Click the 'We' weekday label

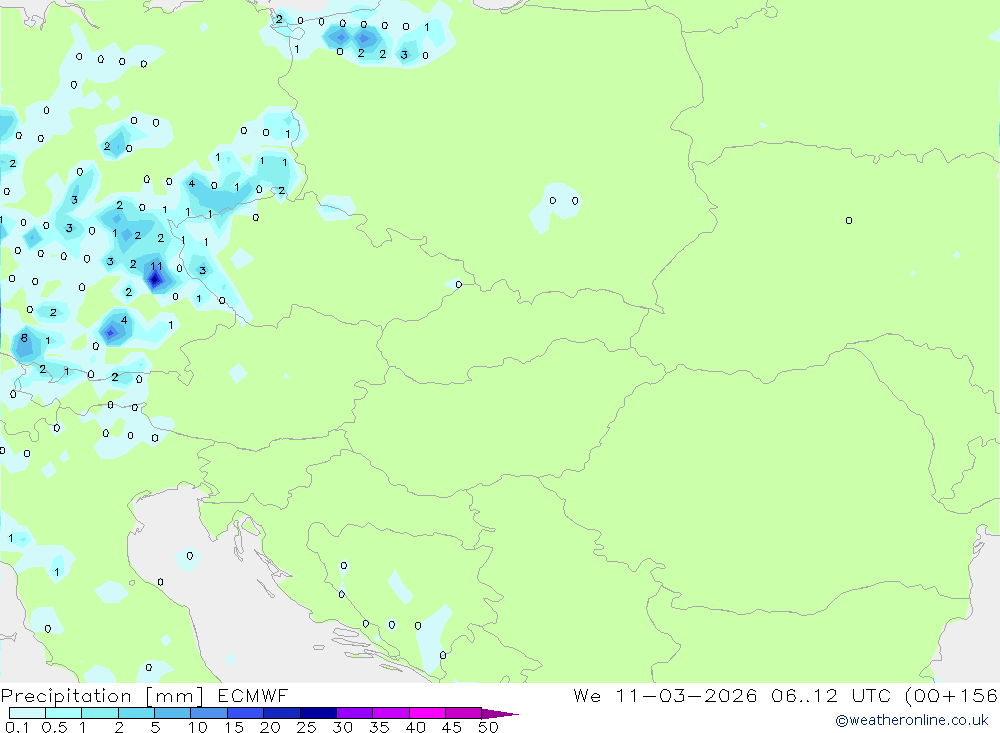coord(587,695)
